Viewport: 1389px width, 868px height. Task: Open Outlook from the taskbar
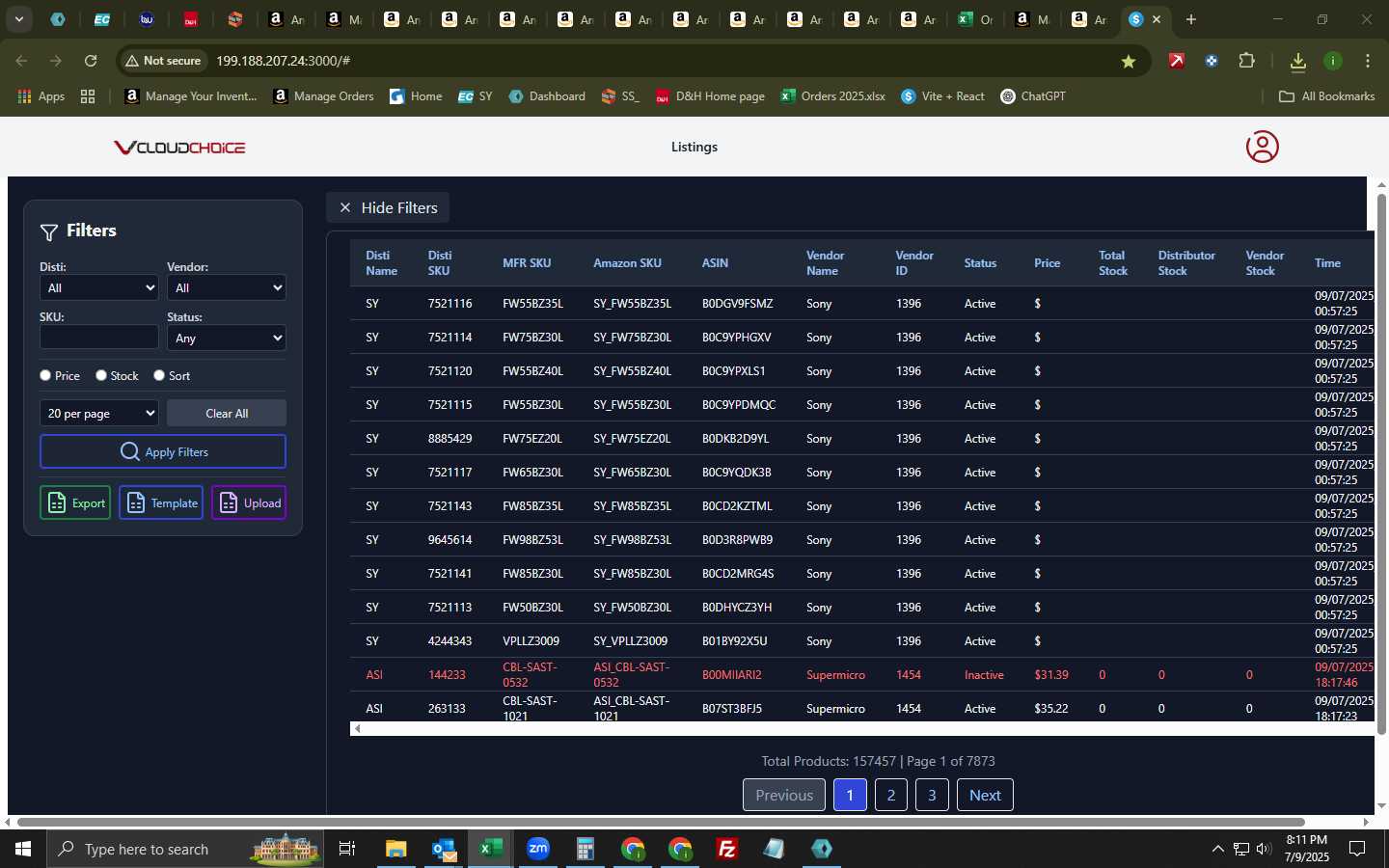444,849
